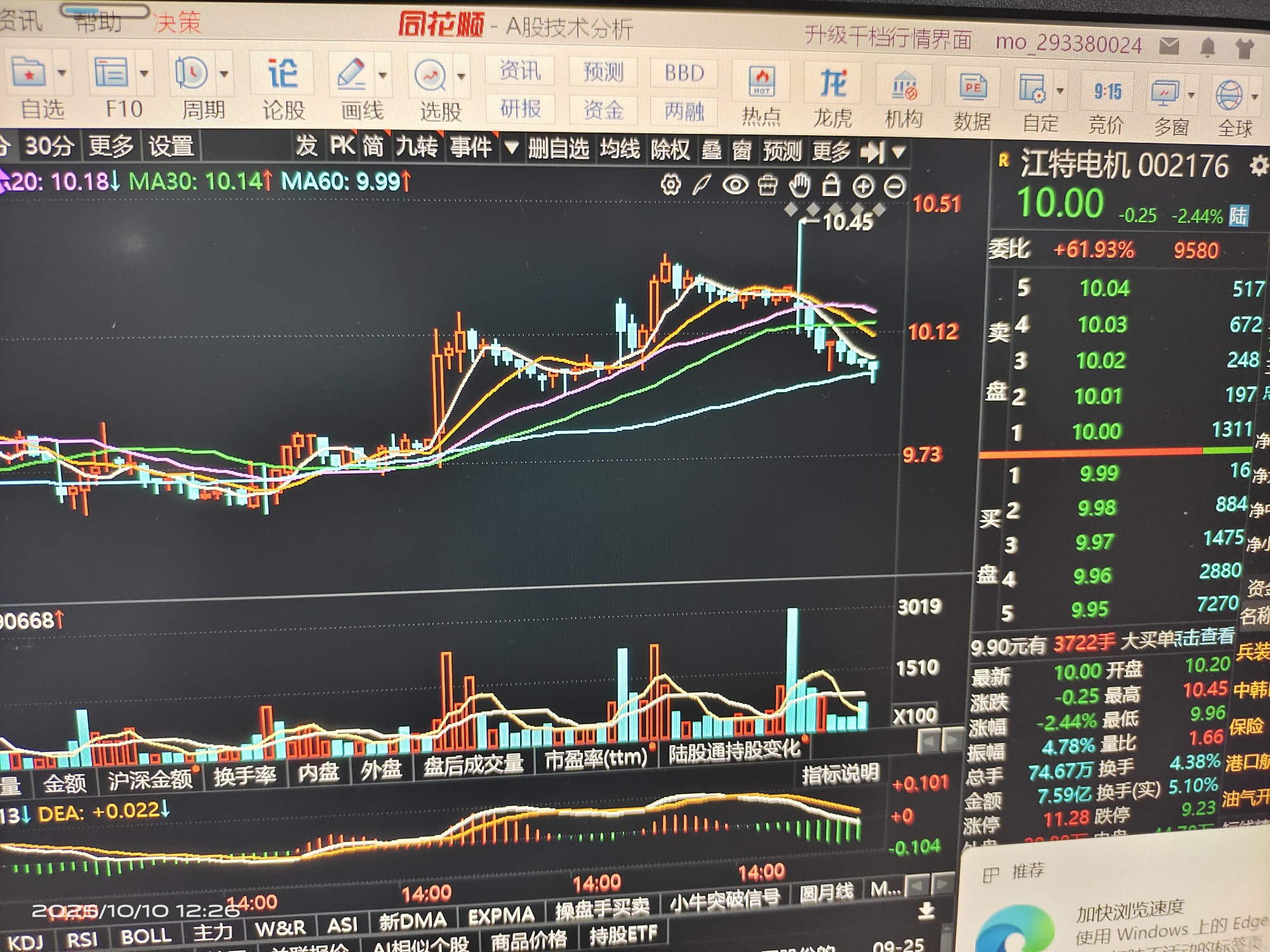Click the zoom-out minus icon on chart
Image resolution: width=1270 pixels, height=952 pixels.
click(x=895, y=187)
